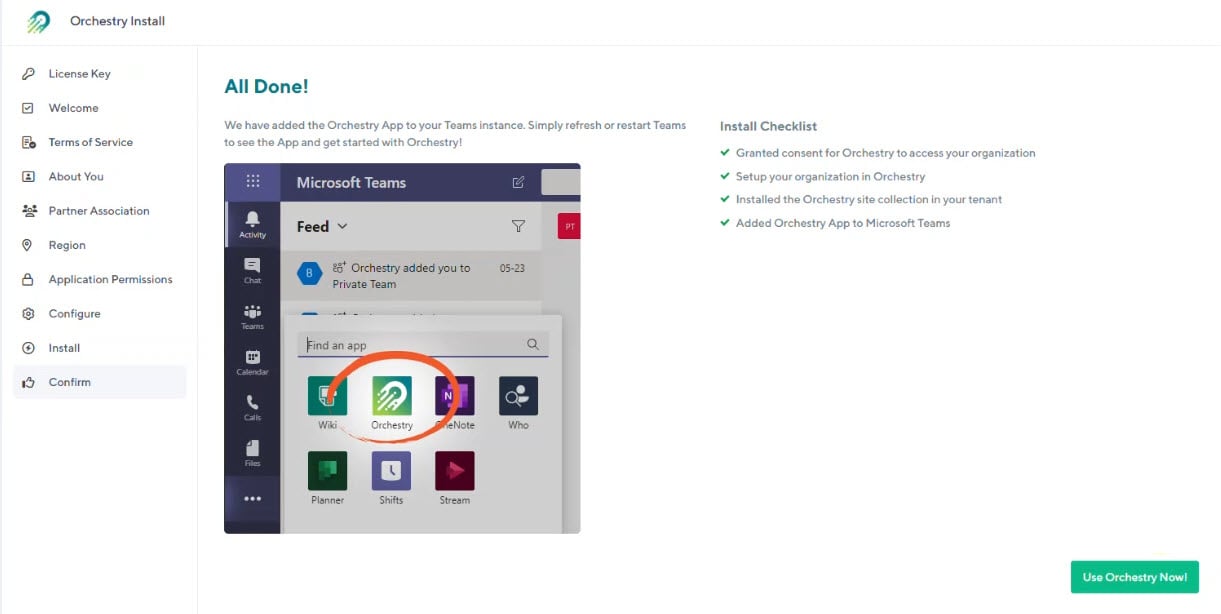
Task: Click the red PT avatar badge
Action: click(569, 227)
